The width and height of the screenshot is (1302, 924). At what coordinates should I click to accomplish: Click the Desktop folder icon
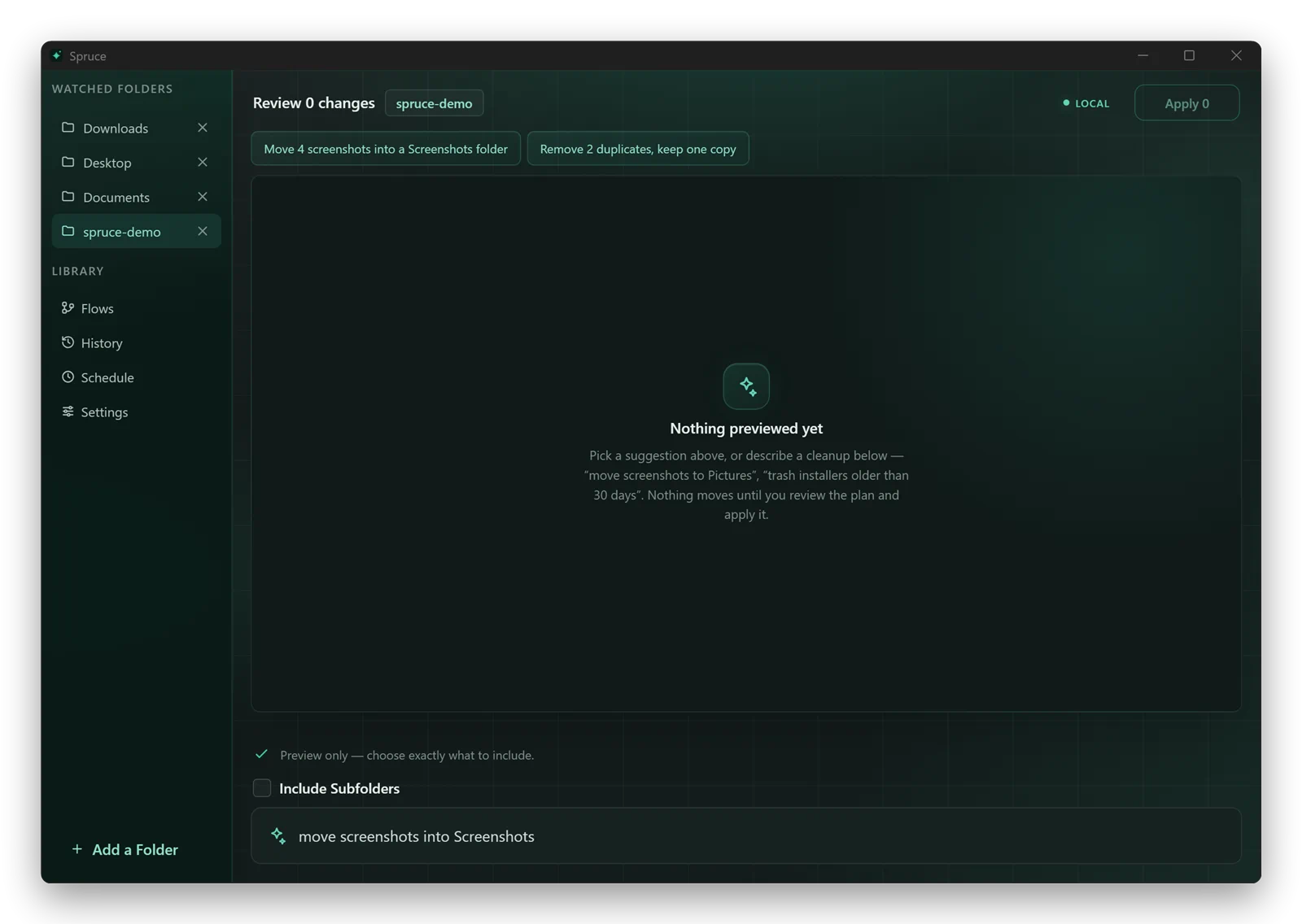(x=68, y=162)
